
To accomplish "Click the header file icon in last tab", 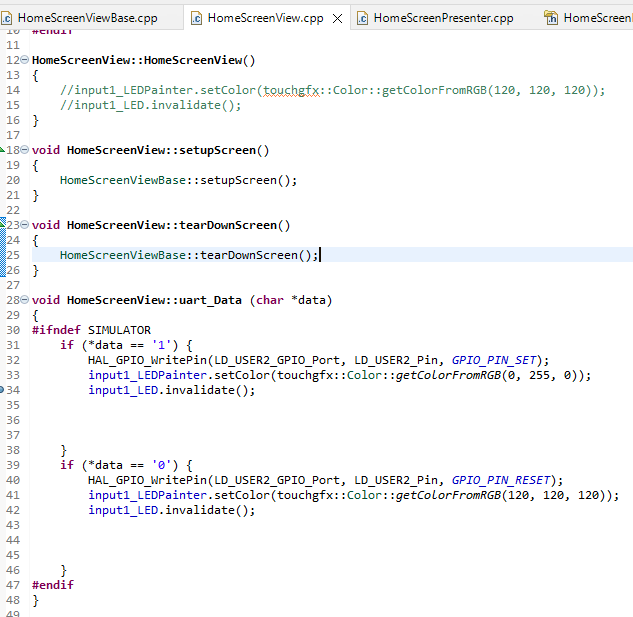I will coord(551,18).
